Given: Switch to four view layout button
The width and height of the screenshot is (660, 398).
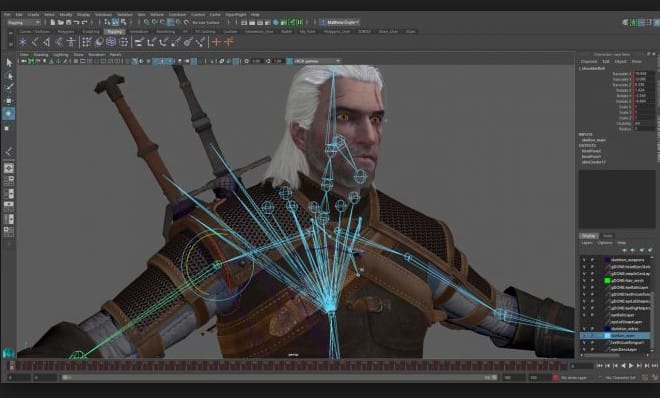Looking at the screenshot, I should 8,181.
